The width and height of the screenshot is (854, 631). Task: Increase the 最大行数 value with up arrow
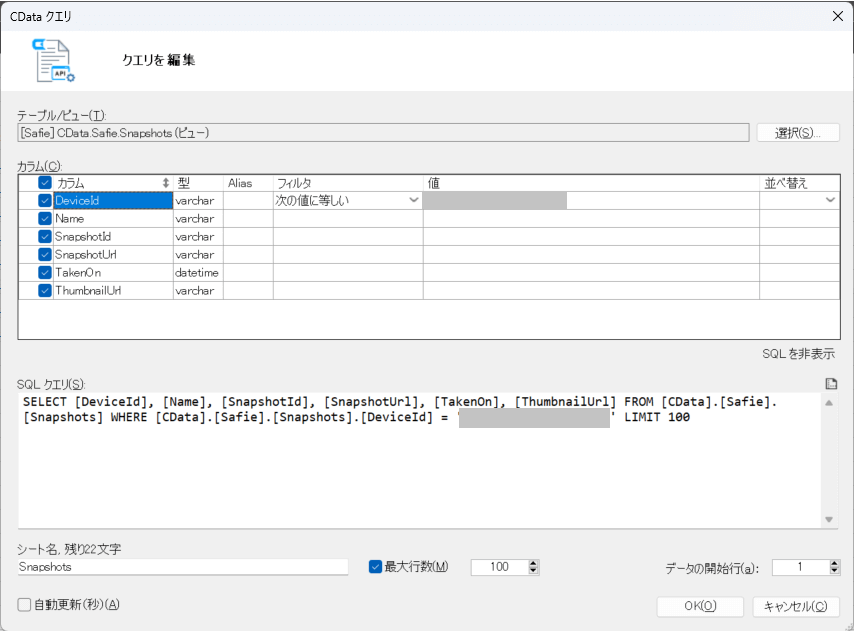click(533, 563)
